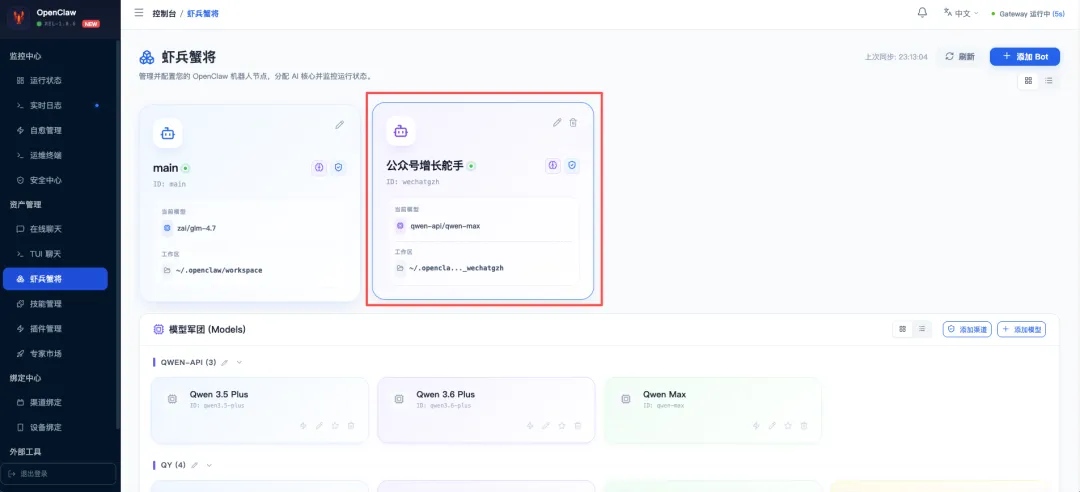Star the Qwen 3.5 Plus model
1080x492 pixels.
point(335,426)
